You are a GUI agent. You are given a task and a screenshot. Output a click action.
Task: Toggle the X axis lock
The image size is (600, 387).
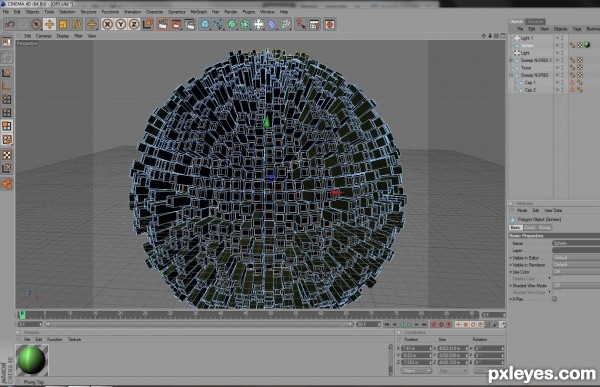[108, 24]
